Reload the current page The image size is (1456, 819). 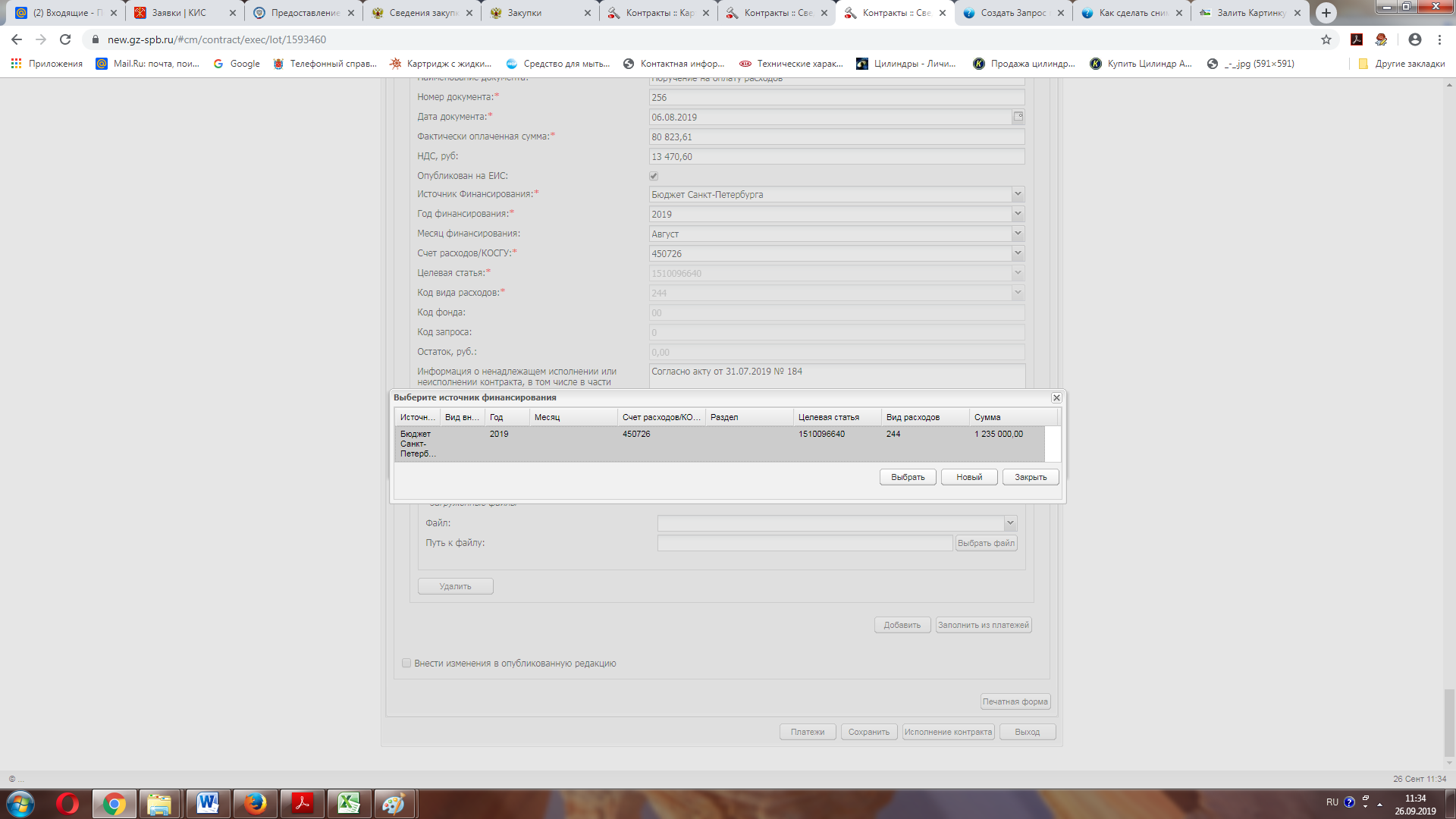click(65, 39)
